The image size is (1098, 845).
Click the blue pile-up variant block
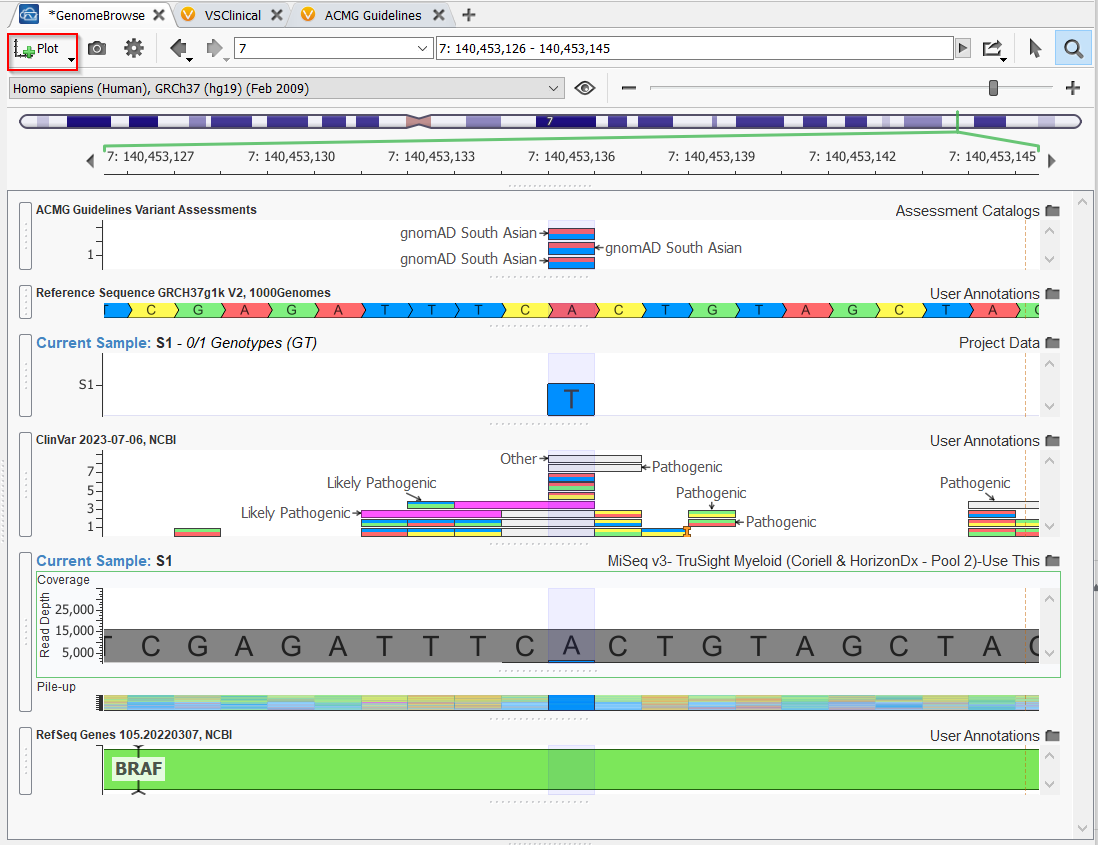(571, 703)
